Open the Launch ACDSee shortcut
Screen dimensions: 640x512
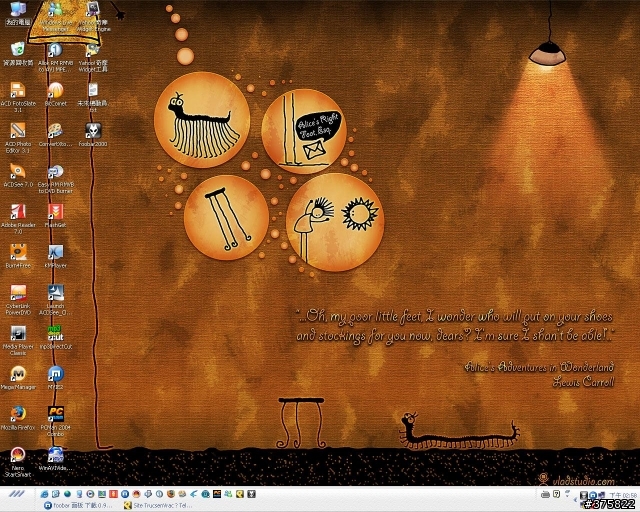(56, 300)
